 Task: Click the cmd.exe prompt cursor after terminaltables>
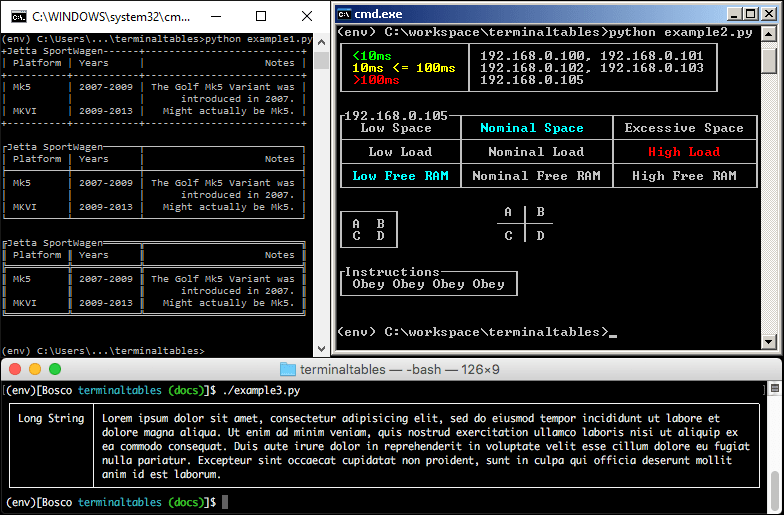click(x=612, y=336)
